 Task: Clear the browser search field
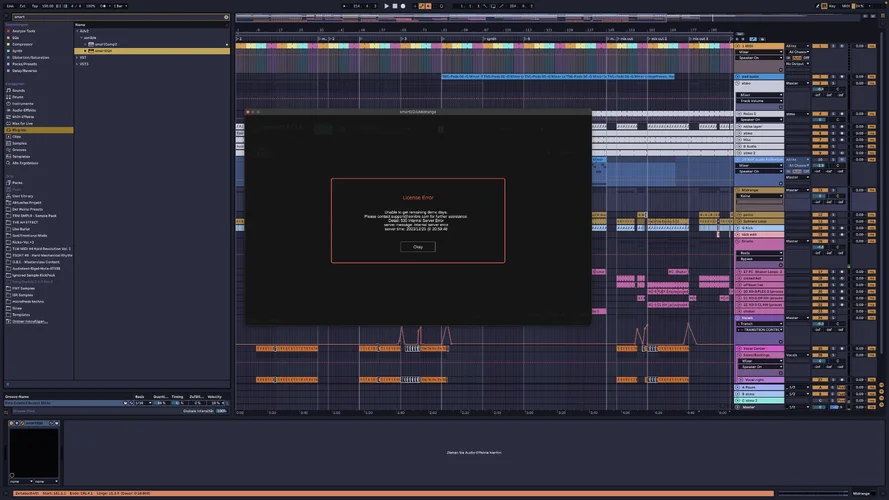(226, 17)
